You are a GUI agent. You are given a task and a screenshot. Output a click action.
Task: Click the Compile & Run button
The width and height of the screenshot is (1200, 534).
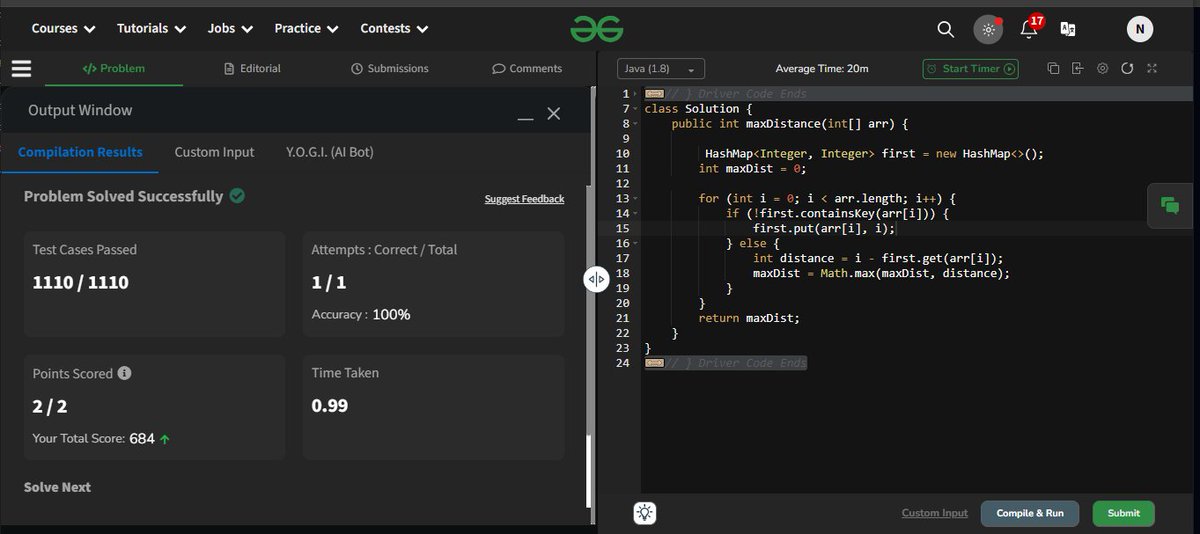coord(1030,513)
